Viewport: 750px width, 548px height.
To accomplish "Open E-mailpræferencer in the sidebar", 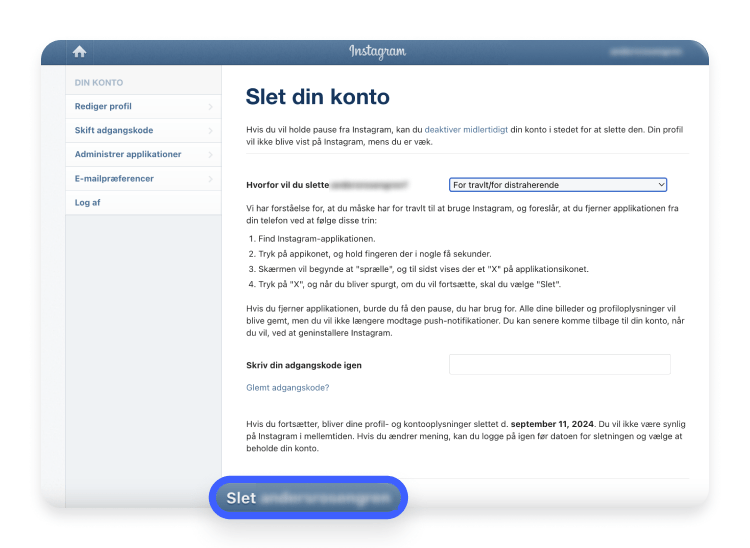I will (143, 178).
